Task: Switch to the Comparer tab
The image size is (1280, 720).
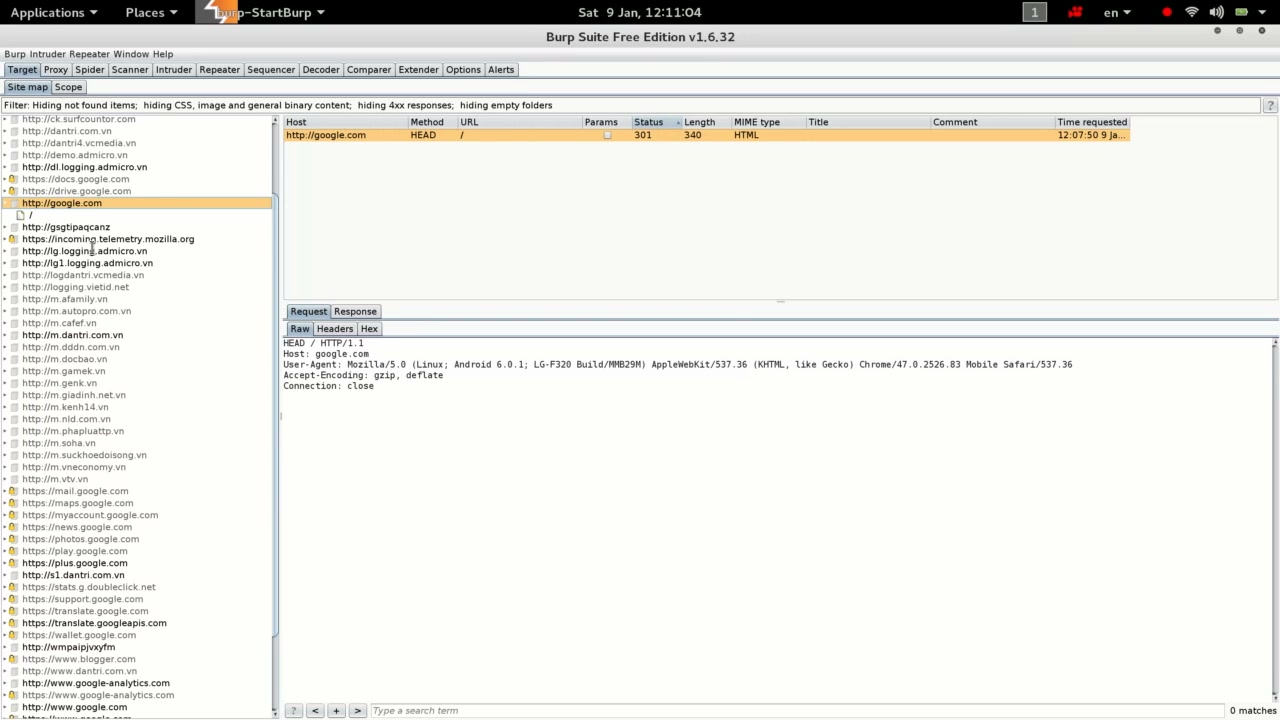Action: point(369,70)
